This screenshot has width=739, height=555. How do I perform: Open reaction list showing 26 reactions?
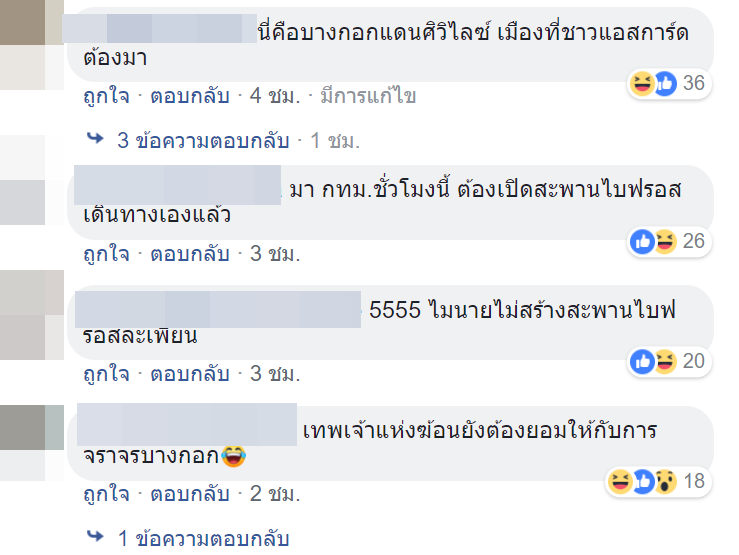click(x=669, y=241)
